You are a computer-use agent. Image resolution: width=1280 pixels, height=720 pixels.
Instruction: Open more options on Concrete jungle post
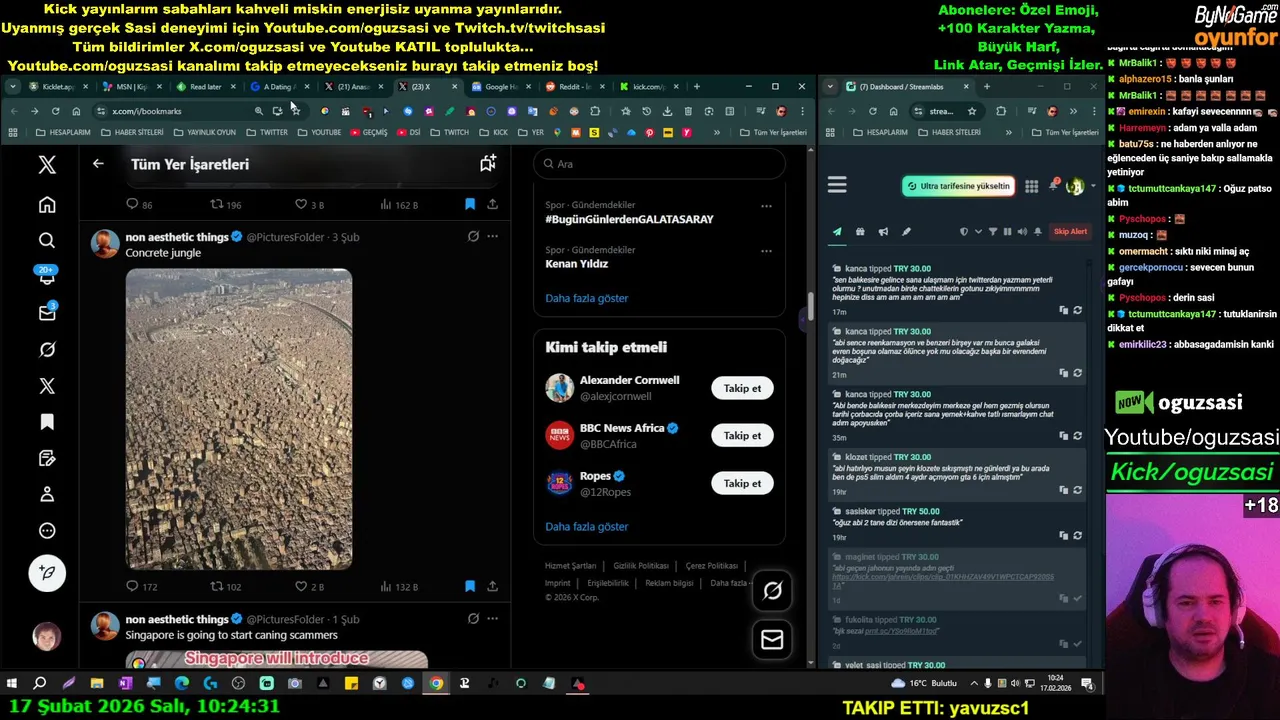(x=492, y=237)
